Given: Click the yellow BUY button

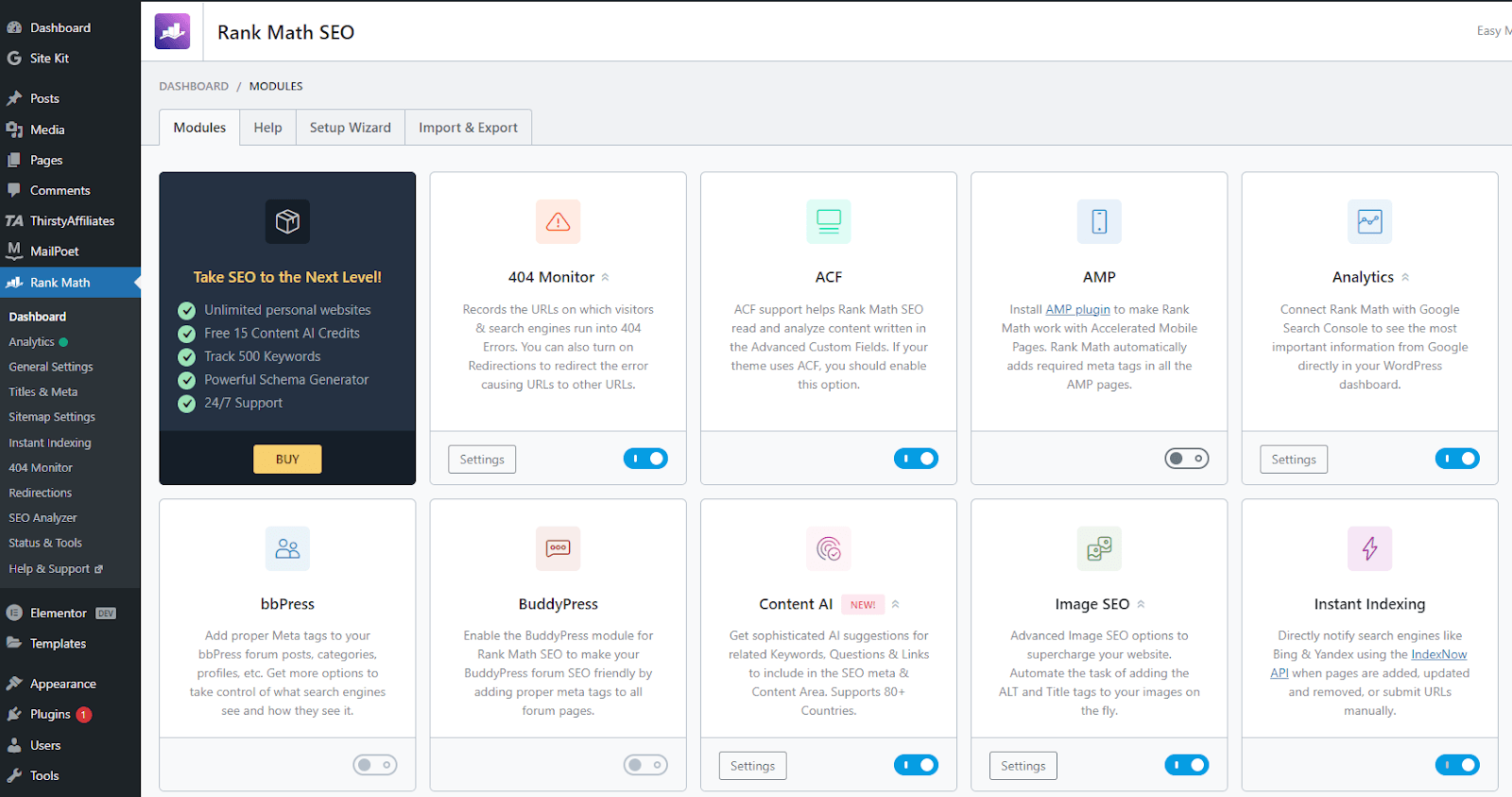Looking at the screenshot, I should pos(287,459).
